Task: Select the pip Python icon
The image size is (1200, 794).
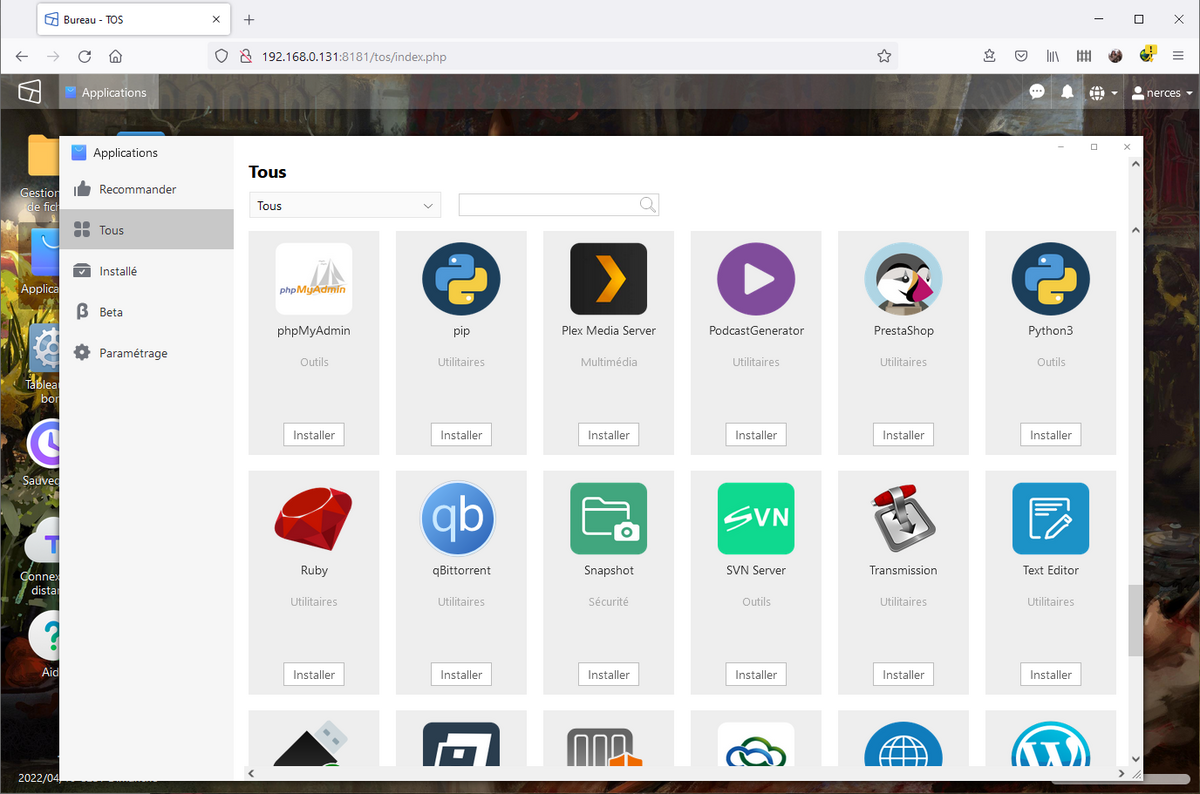Action: pyautogui.click(x=461, y=279)
